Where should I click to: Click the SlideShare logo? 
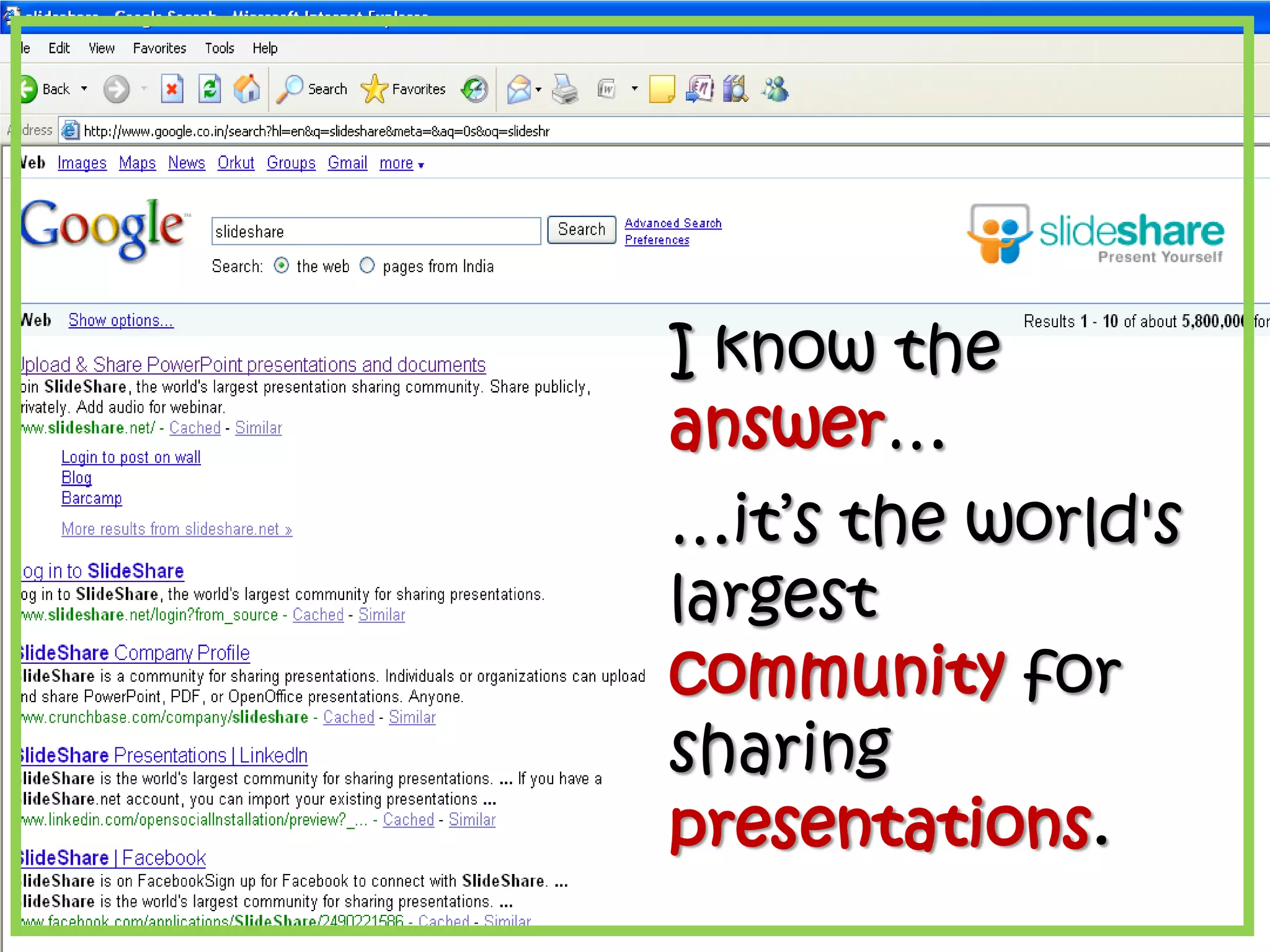click(1096, 234)
